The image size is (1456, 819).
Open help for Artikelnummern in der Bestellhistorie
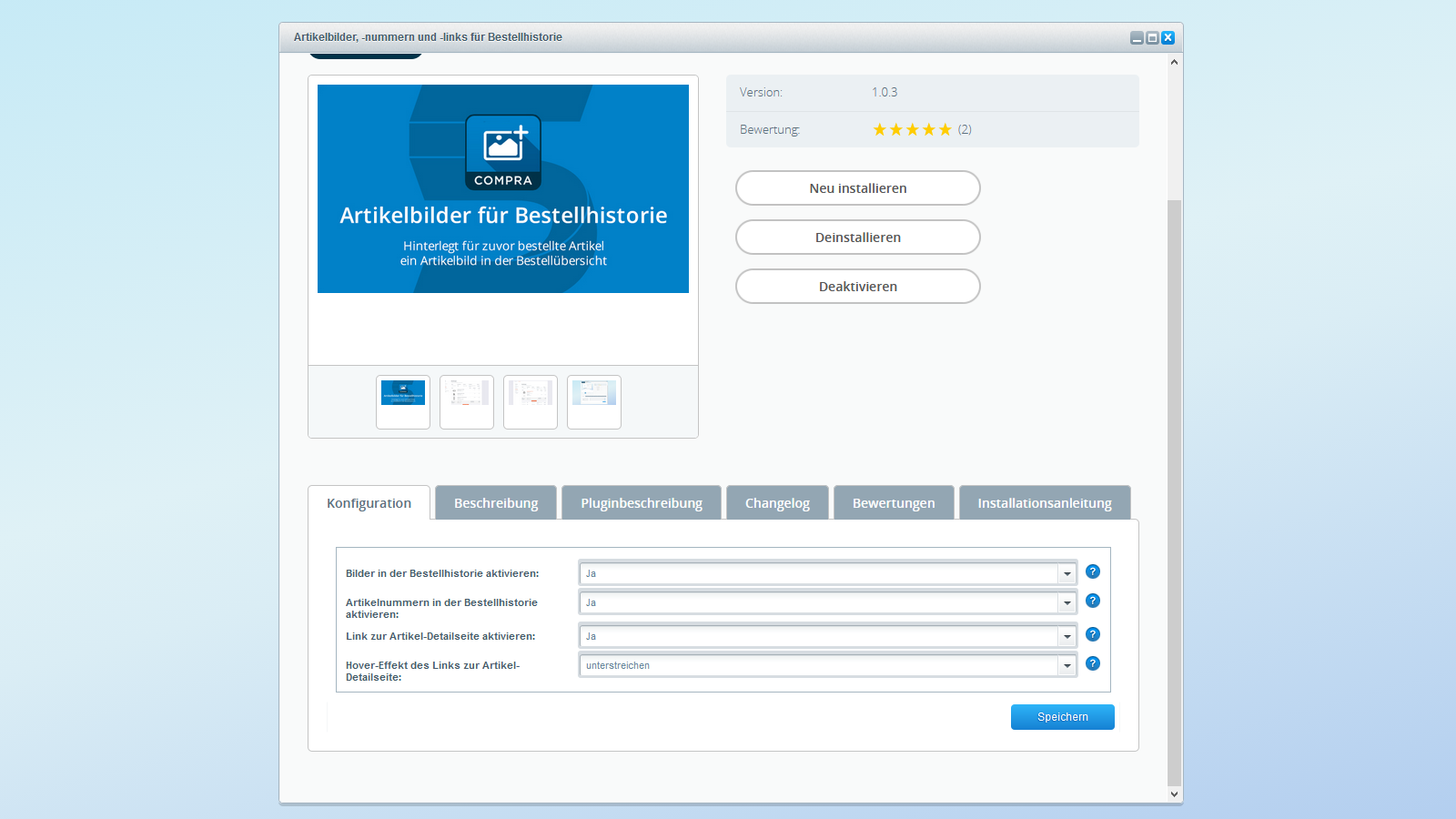pos(1093,601)
